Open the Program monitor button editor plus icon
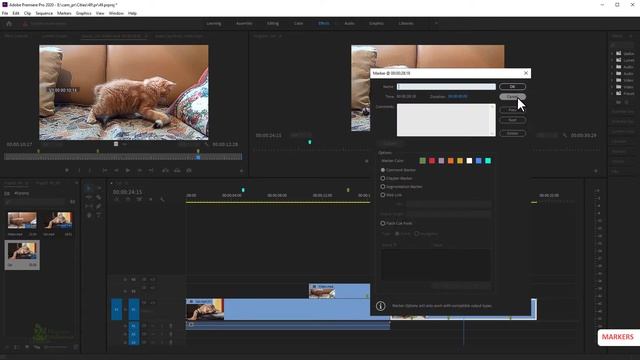The width and height of the screenshot is (640, 360). pyautogui.click(x=596, y=171)
